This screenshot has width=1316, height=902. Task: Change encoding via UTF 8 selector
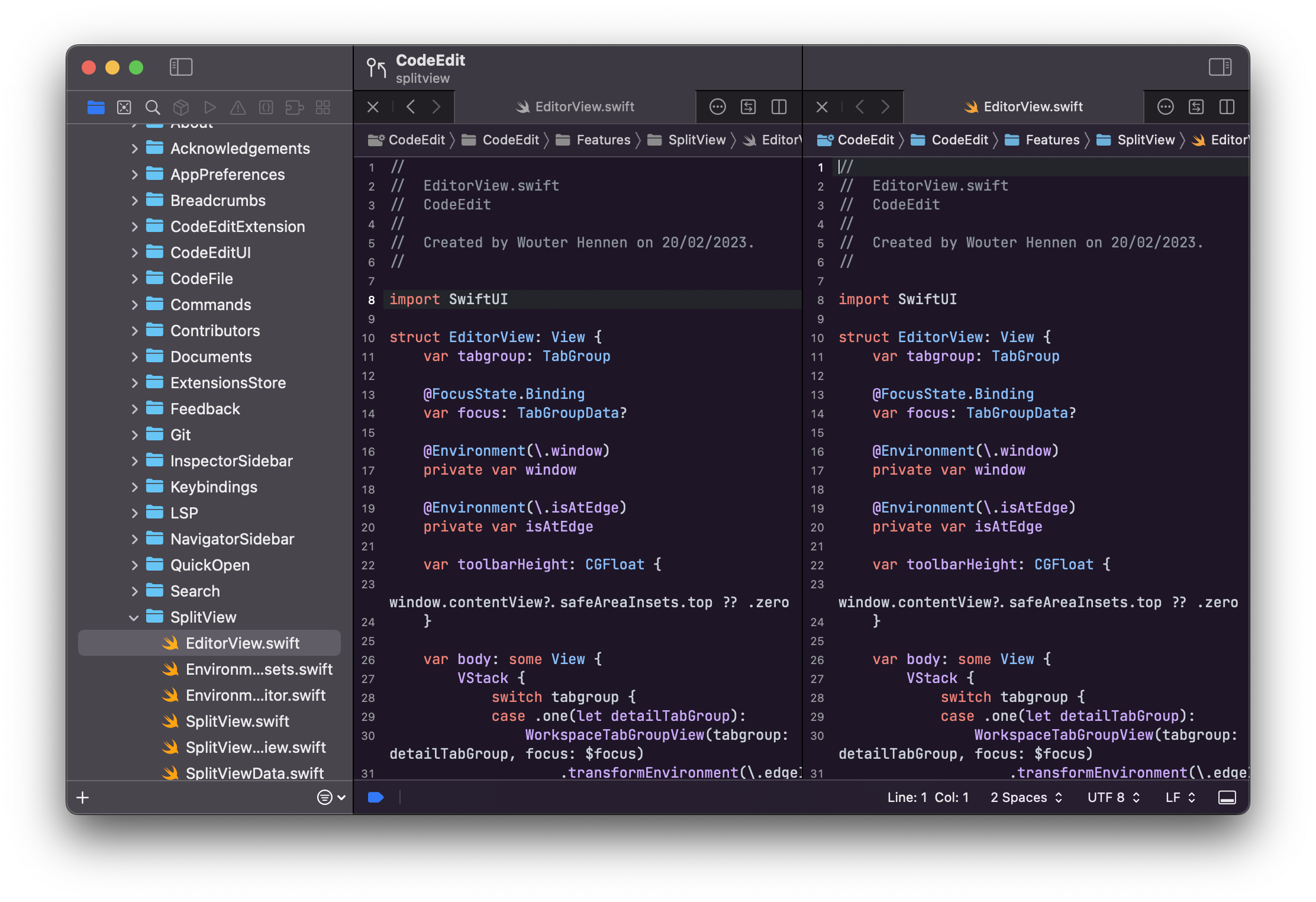1114,798
